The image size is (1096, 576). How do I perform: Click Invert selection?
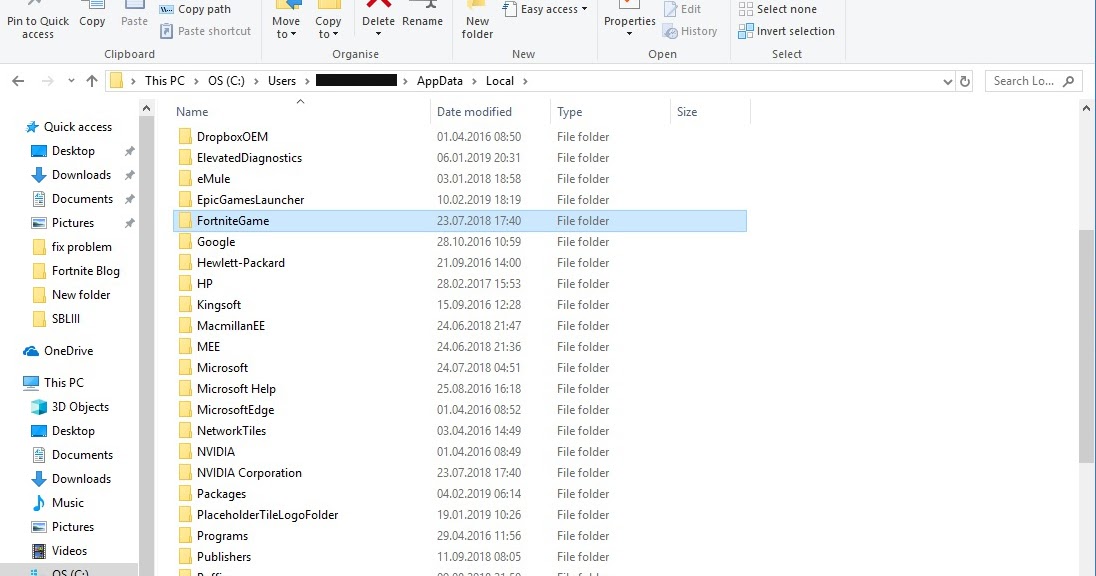coord(786,31)
